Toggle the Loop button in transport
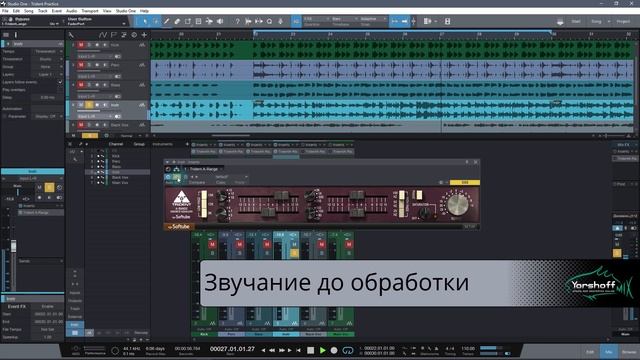Screen dimensions: 640x360 (x=348, y=350)
